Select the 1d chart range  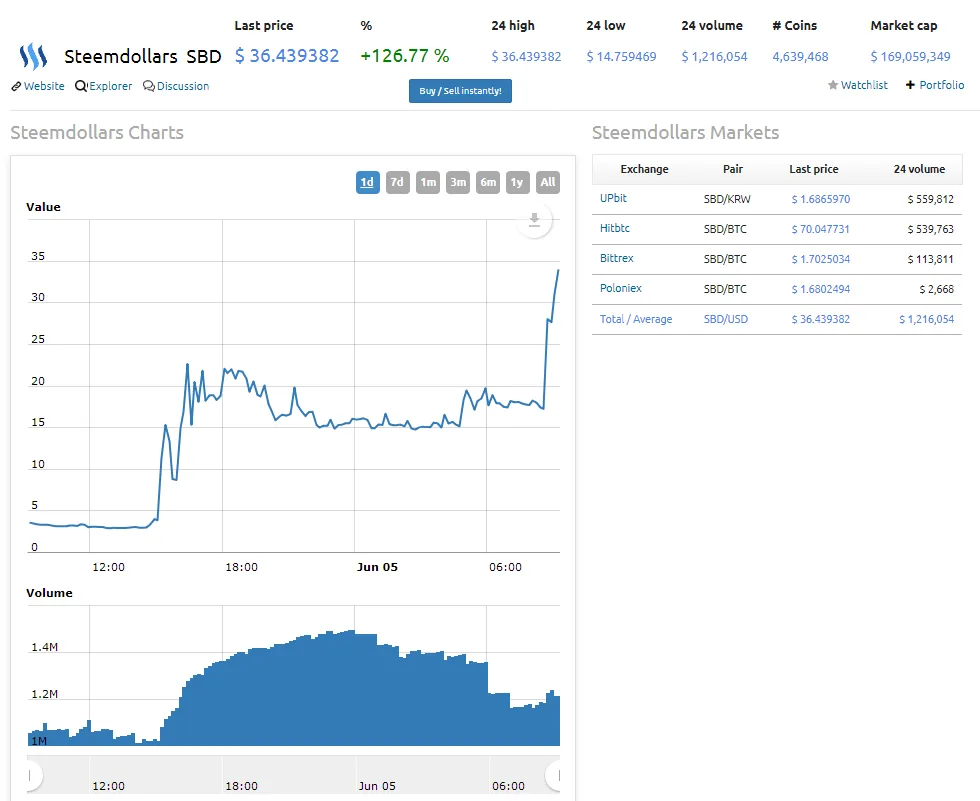pyautogui.click(x=368, y=182)
